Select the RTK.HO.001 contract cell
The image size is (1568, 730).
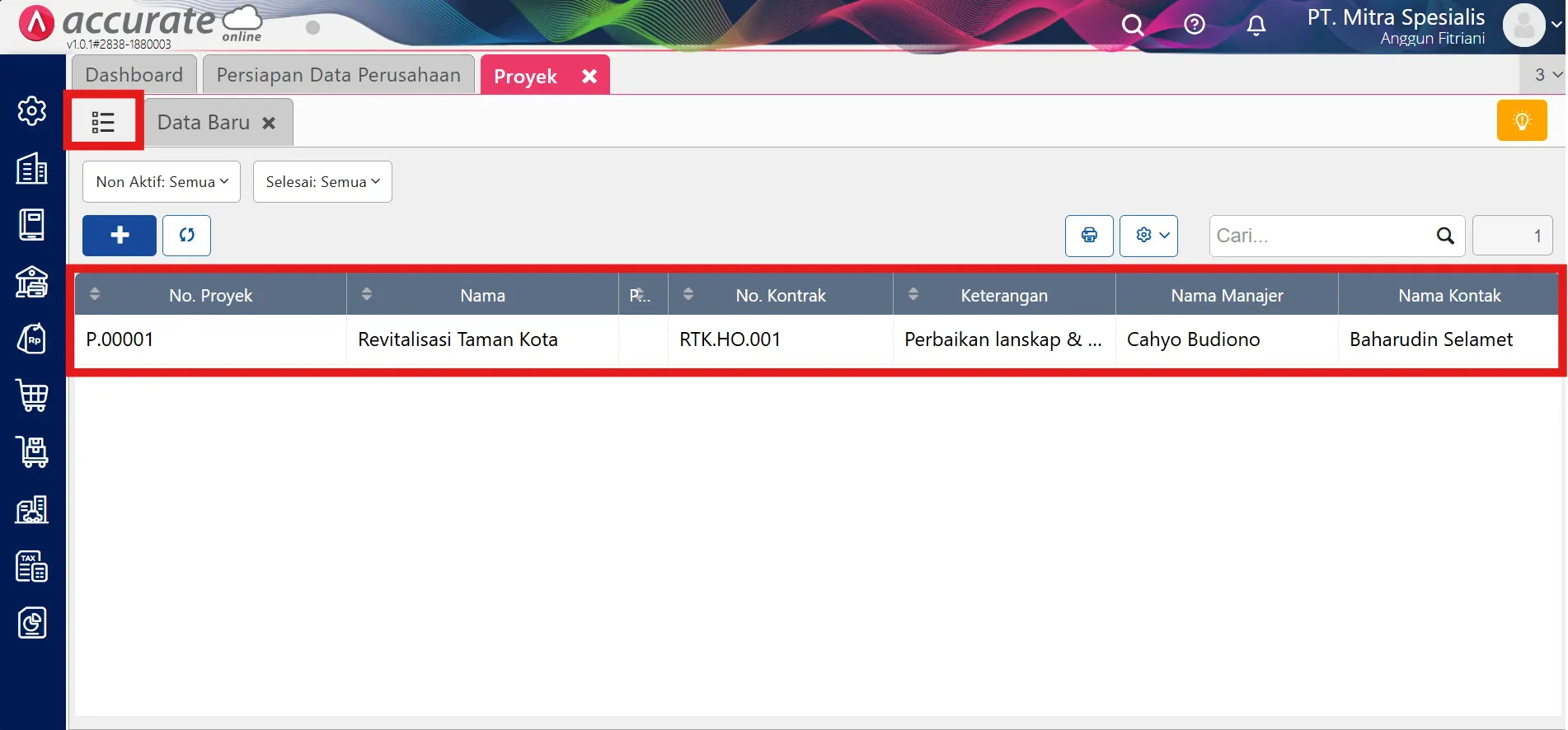coord(781,339)
